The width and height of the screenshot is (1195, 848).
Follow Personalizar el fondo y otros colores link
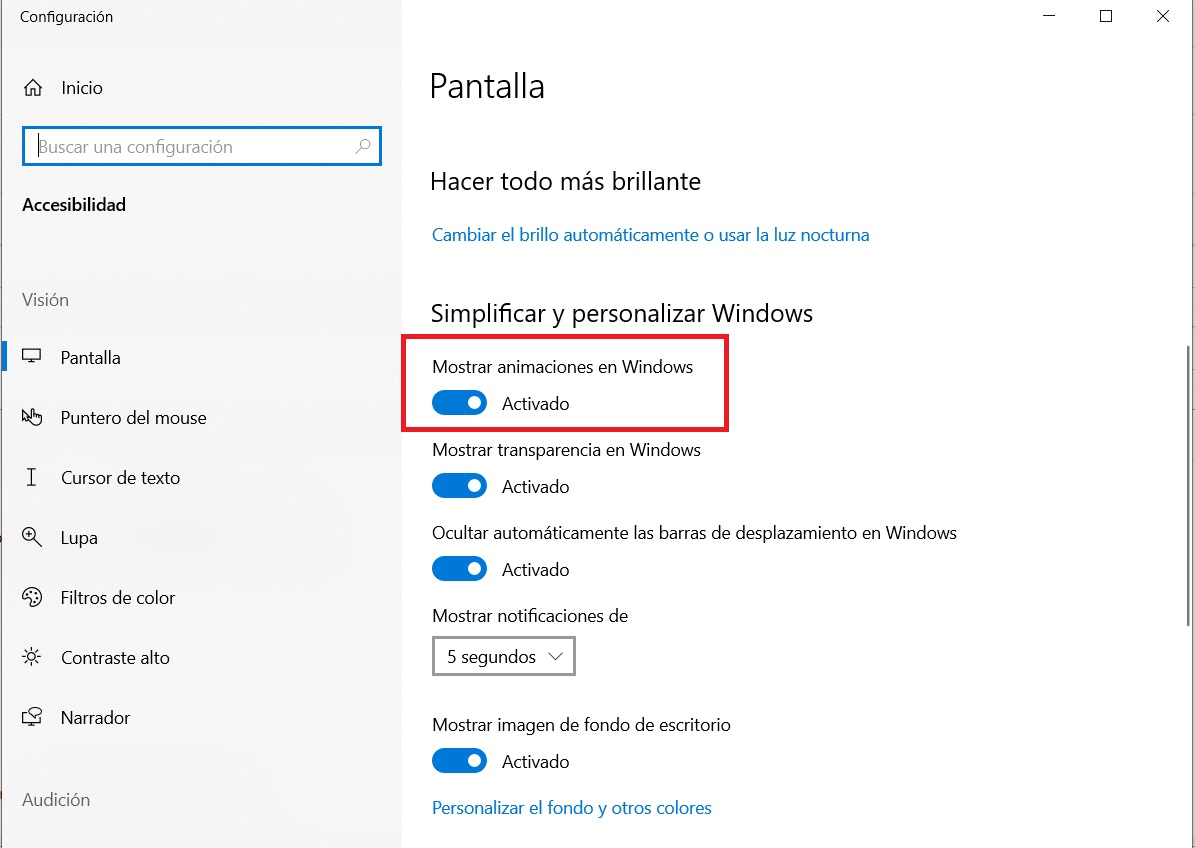coord(572,808)
